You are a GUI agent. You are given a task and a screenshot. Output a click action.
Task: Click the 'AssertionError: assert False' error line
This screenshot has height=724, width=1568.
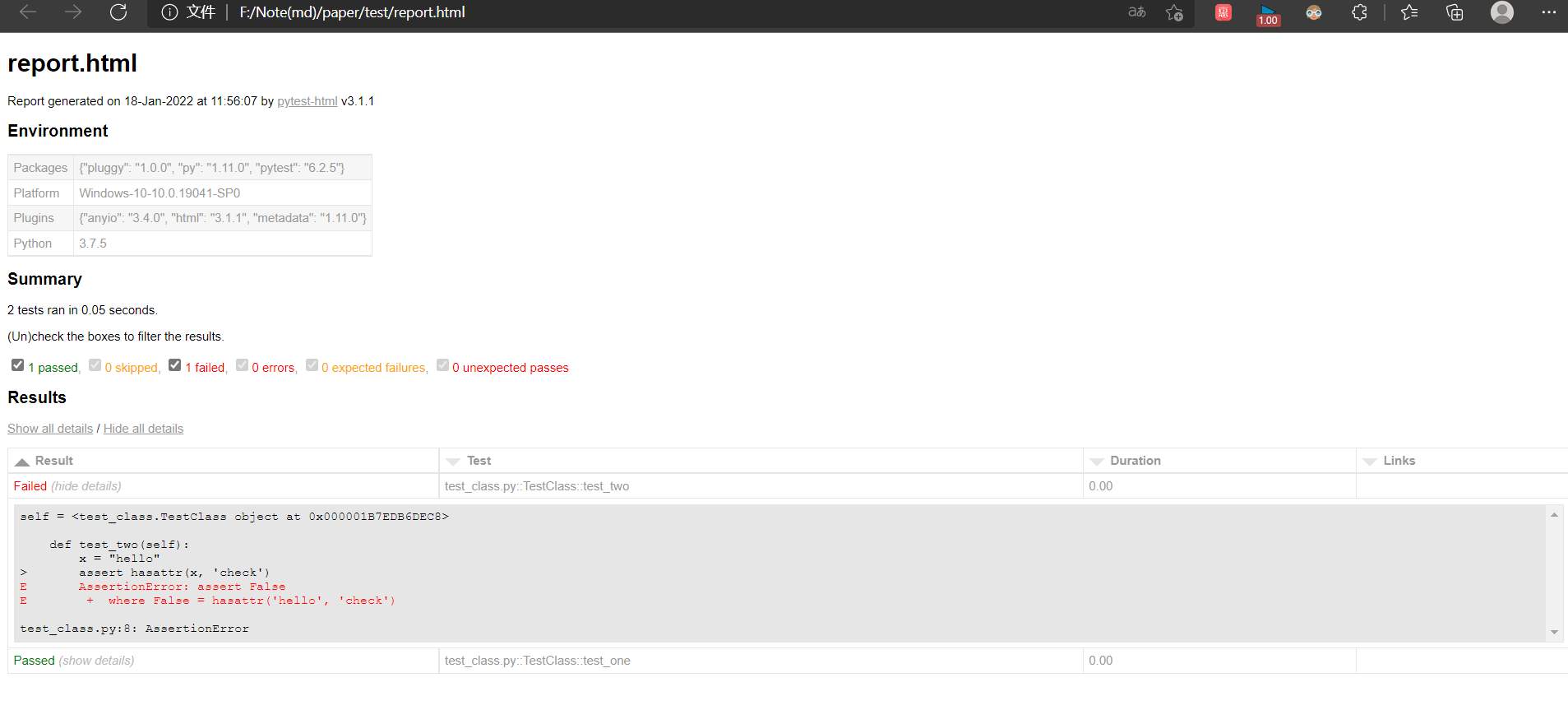[x=182, y=587]
